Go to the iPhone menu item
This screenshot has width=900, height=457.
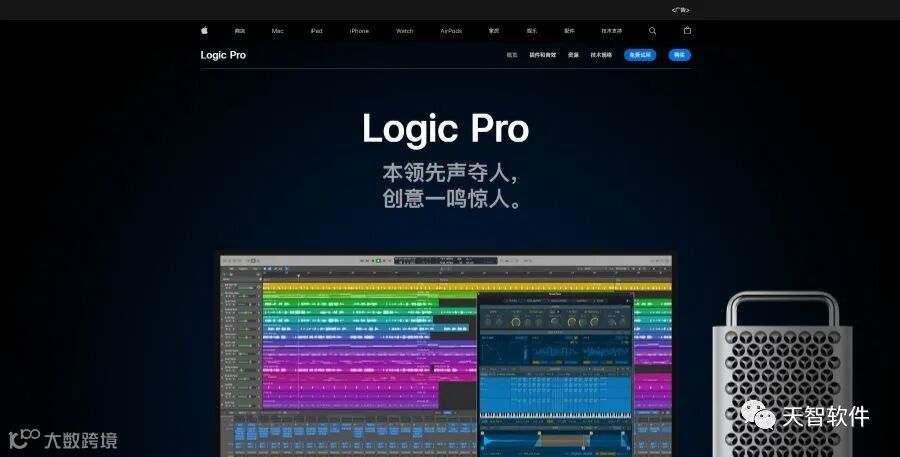click(359, 31)
